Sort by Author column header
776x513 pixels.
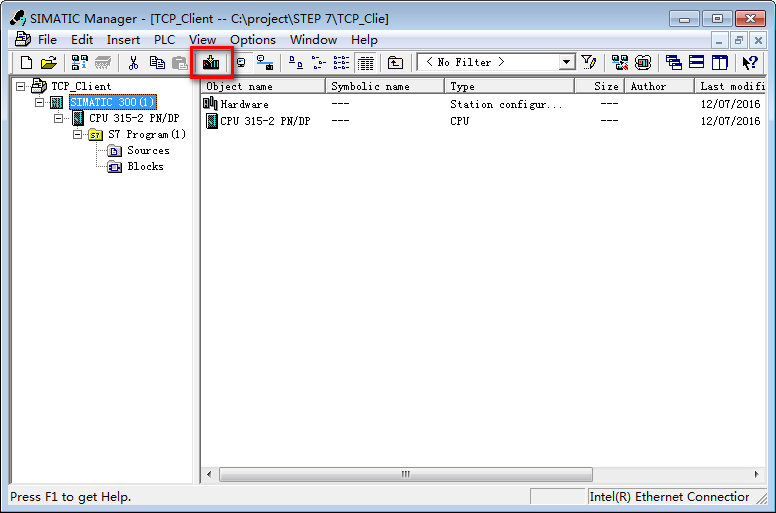coord(660,86)
